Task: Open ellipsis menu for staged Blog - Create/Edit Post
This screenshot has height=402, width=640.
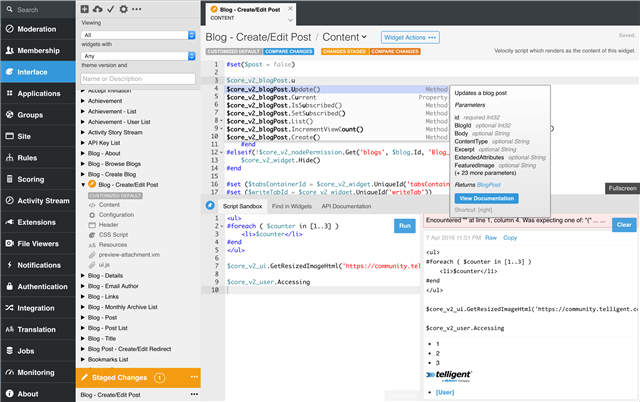Action: tap(194, 394)
